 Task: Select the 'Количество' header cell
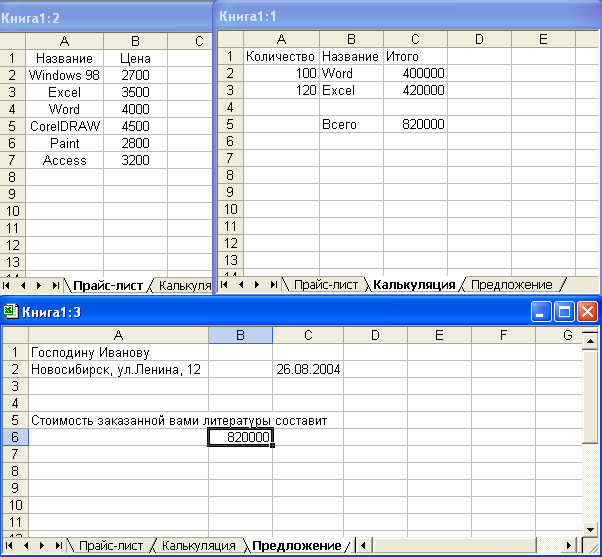tap(281, 56)
